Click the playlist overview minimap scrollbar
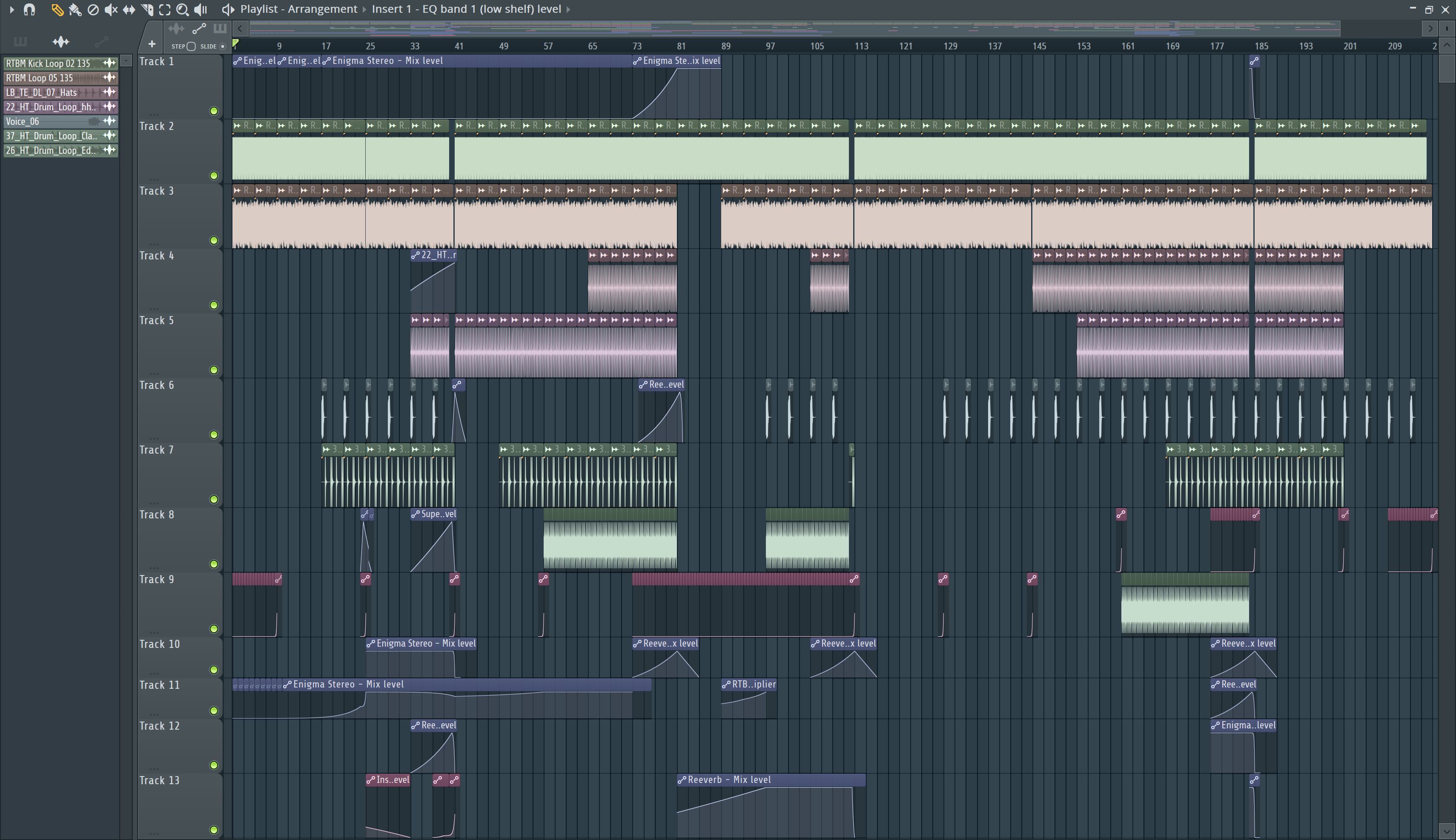 [x=794, y=28]
